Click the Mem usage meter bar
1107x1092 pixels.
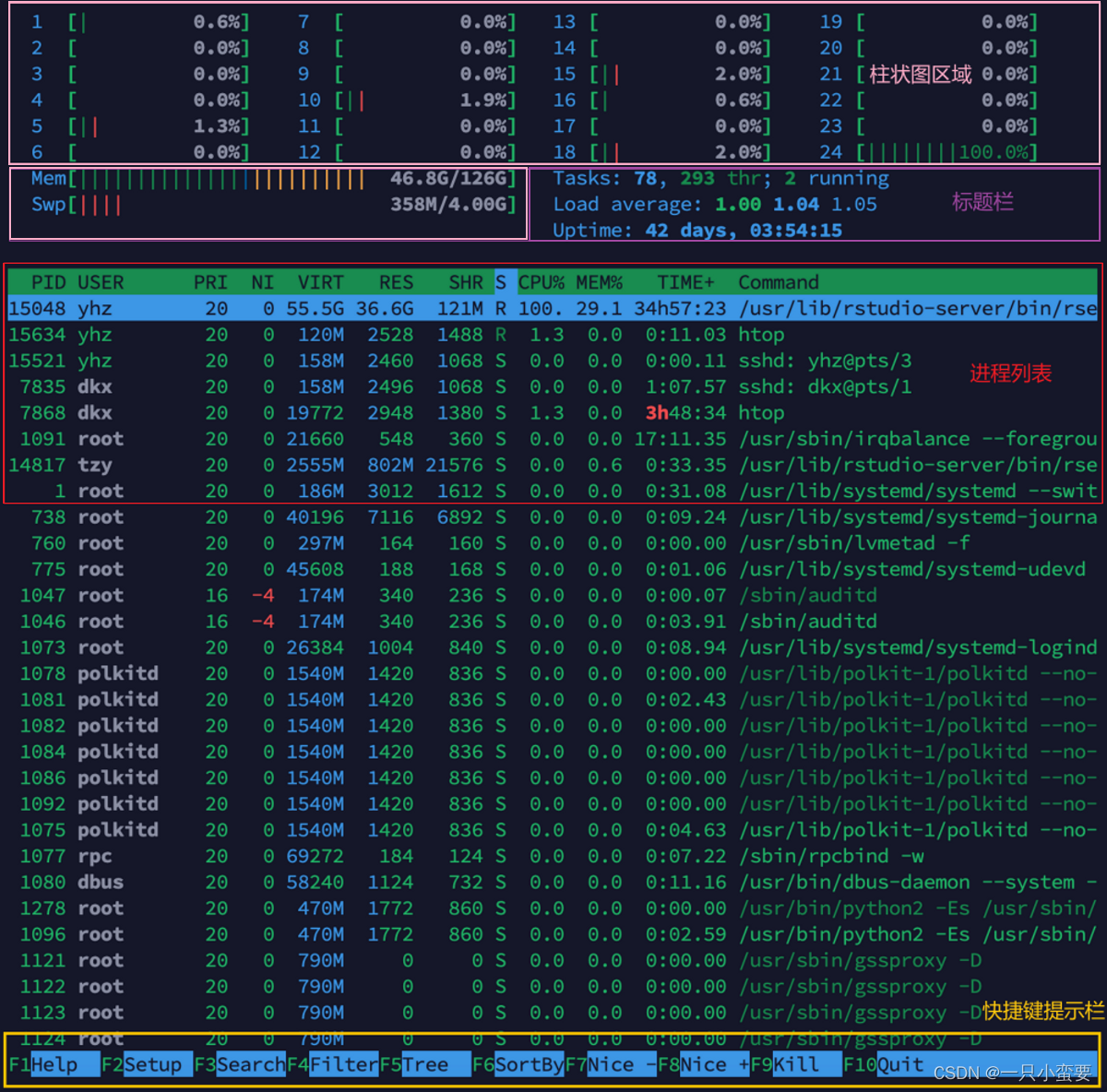[274, 179]
